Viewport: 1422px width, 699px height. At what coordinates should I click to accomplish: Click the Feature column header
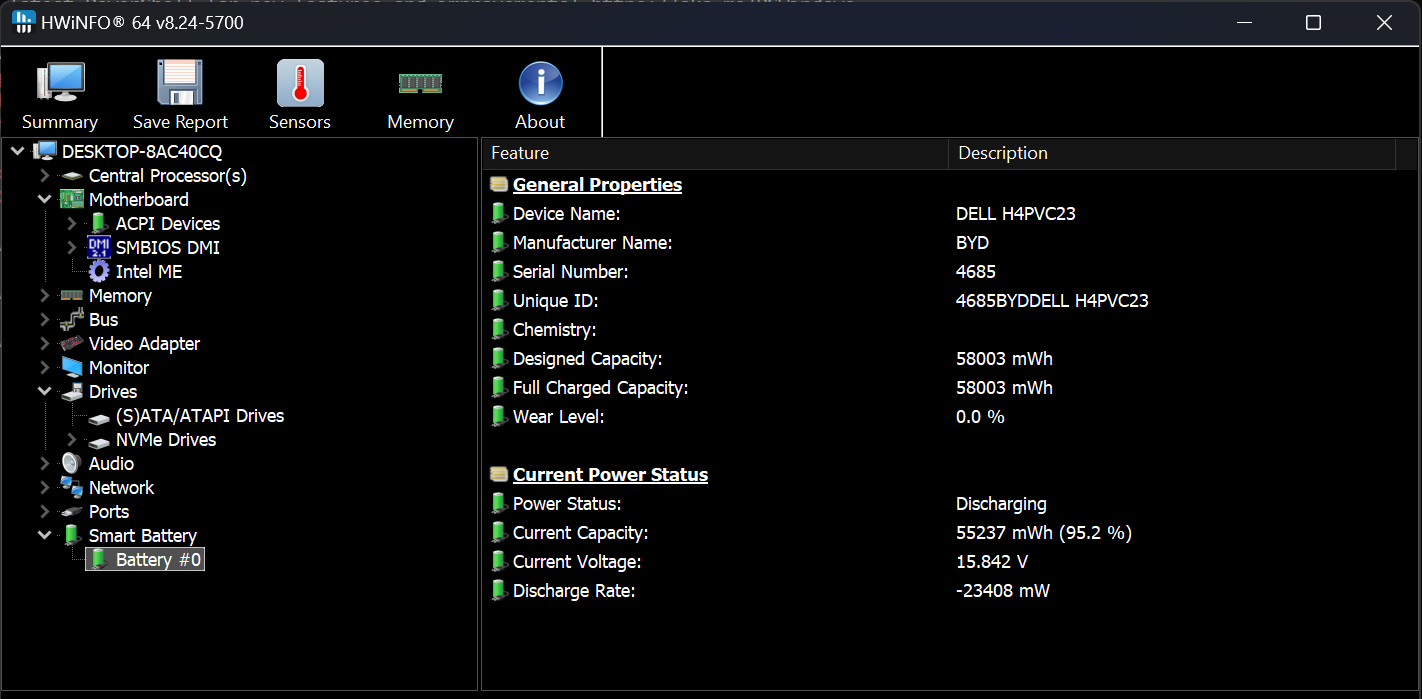click(715, 153)
